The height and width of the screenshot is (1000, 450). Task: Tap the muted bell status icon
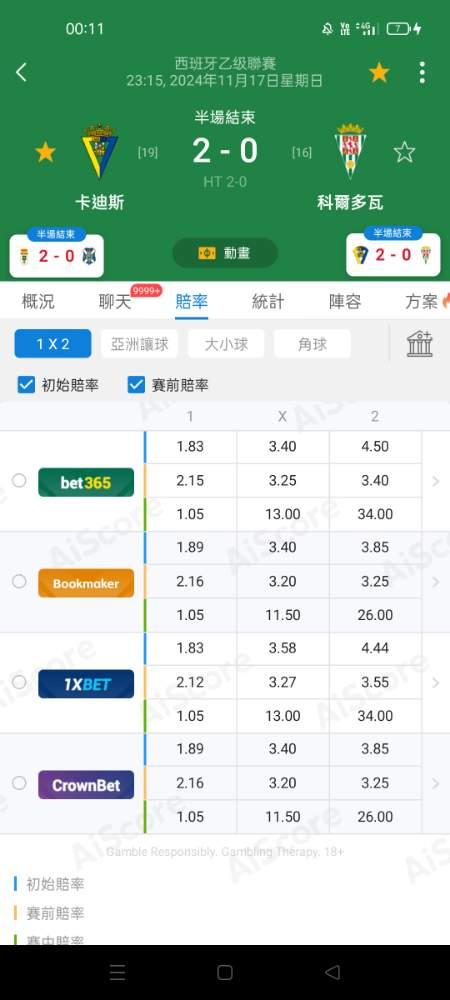point(328,28)
